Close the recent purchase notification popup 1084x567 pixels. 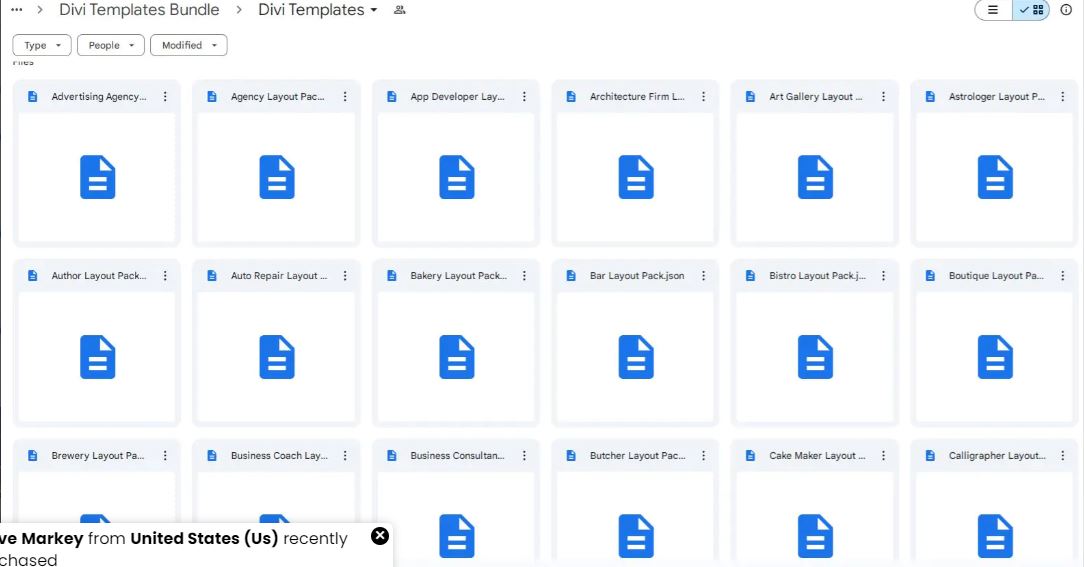[380, 536]
